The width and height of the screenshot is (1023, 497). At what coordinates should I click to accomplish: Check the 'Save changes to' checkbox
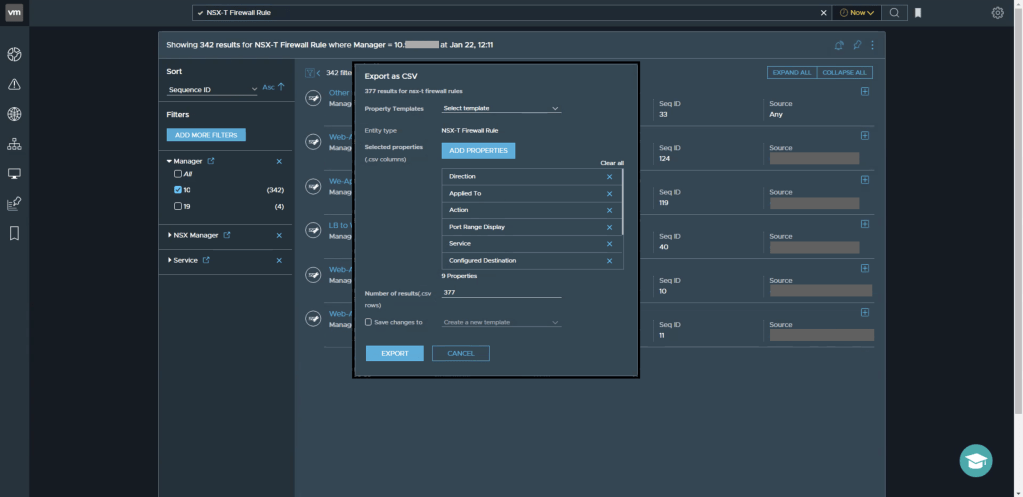tap(369, 322)
